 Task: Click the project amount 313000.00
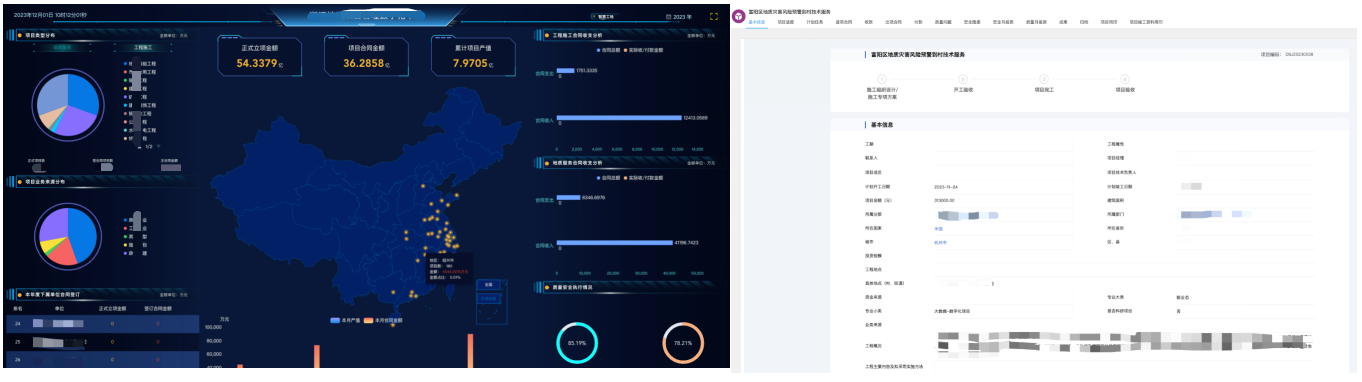click(944, 200)
